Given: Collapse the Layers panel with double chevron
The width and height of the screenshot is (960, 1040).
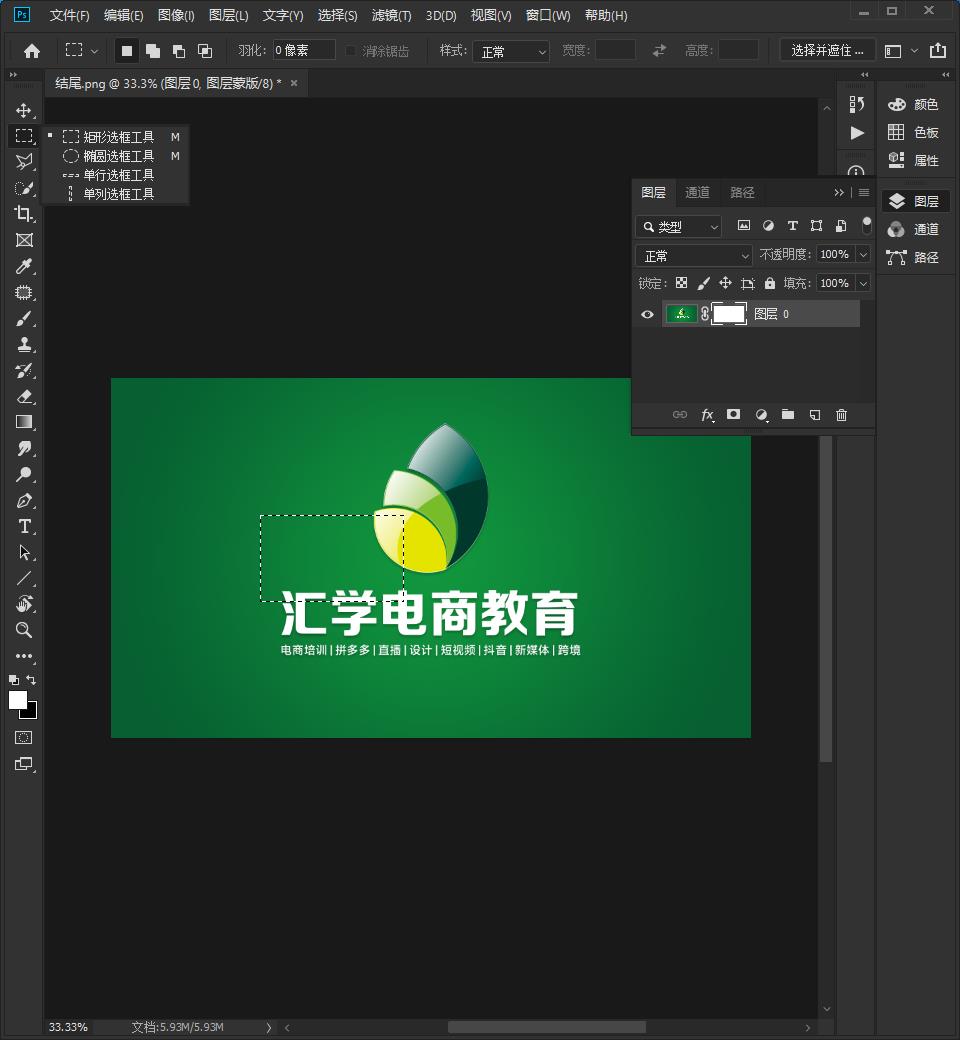Looking at the screenshot, I should coord(839,192).
